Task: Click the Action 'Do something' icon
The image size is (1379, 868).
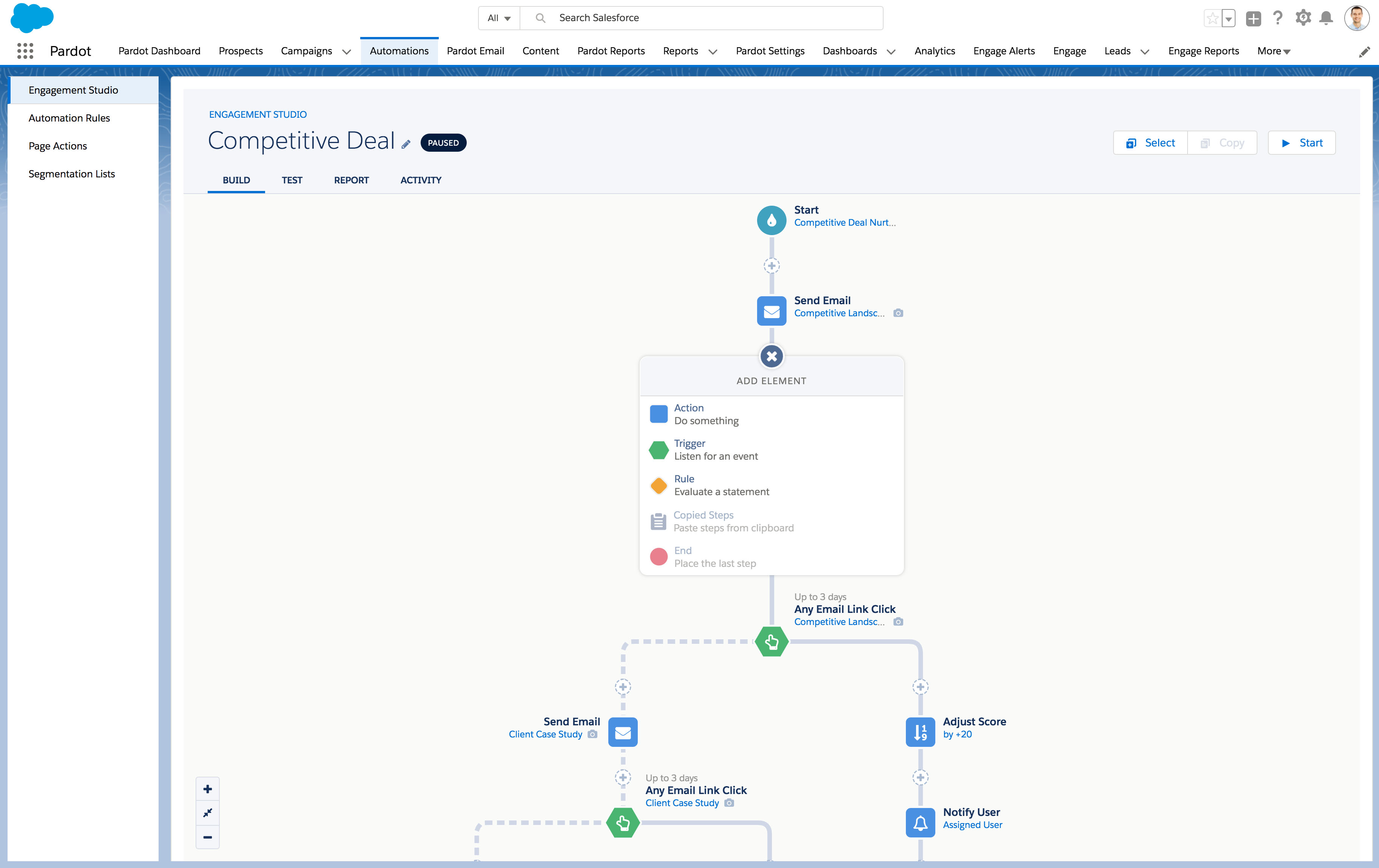Action: coord(657,413)
